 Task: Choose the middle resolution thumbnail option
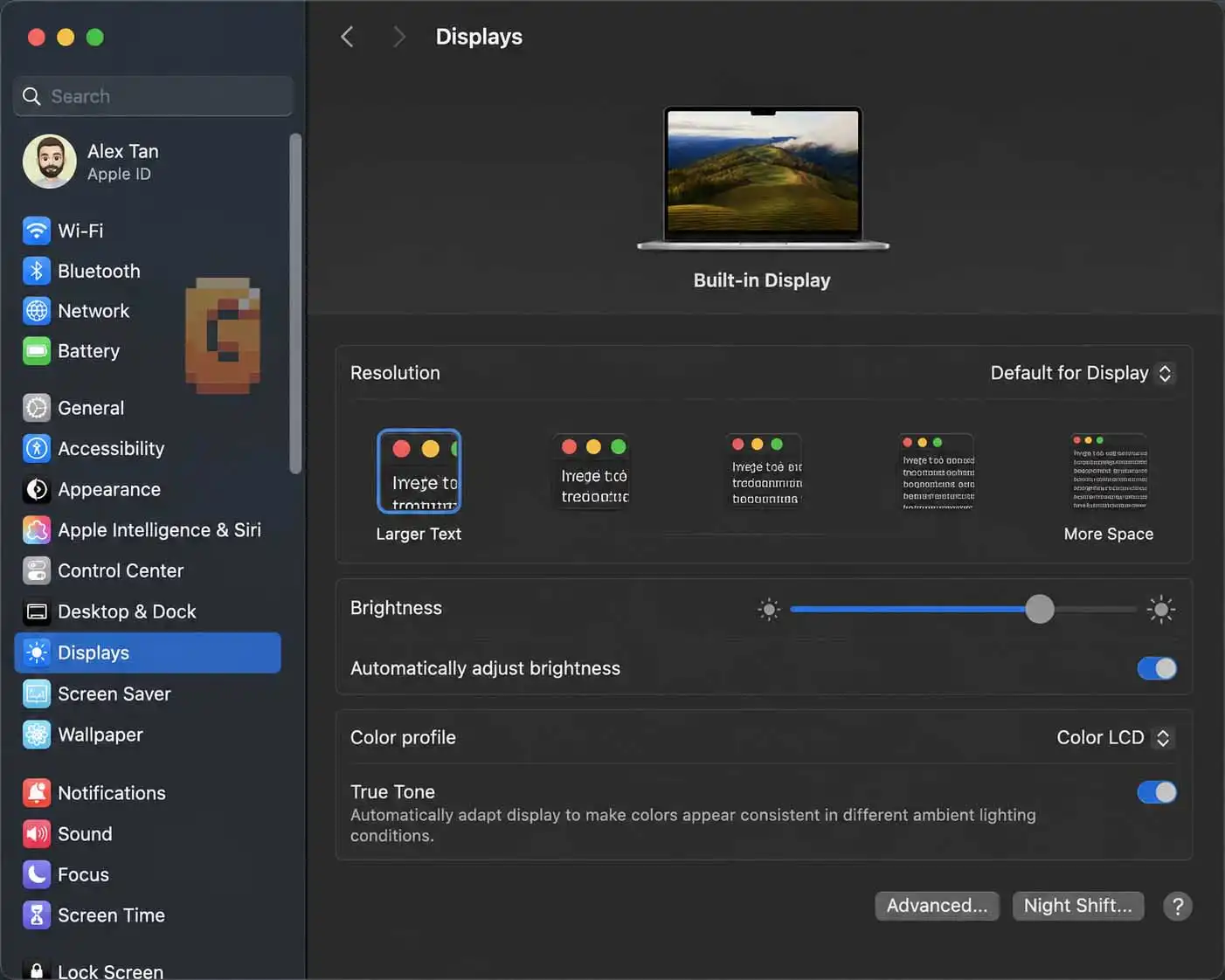[x=765, y=472]
